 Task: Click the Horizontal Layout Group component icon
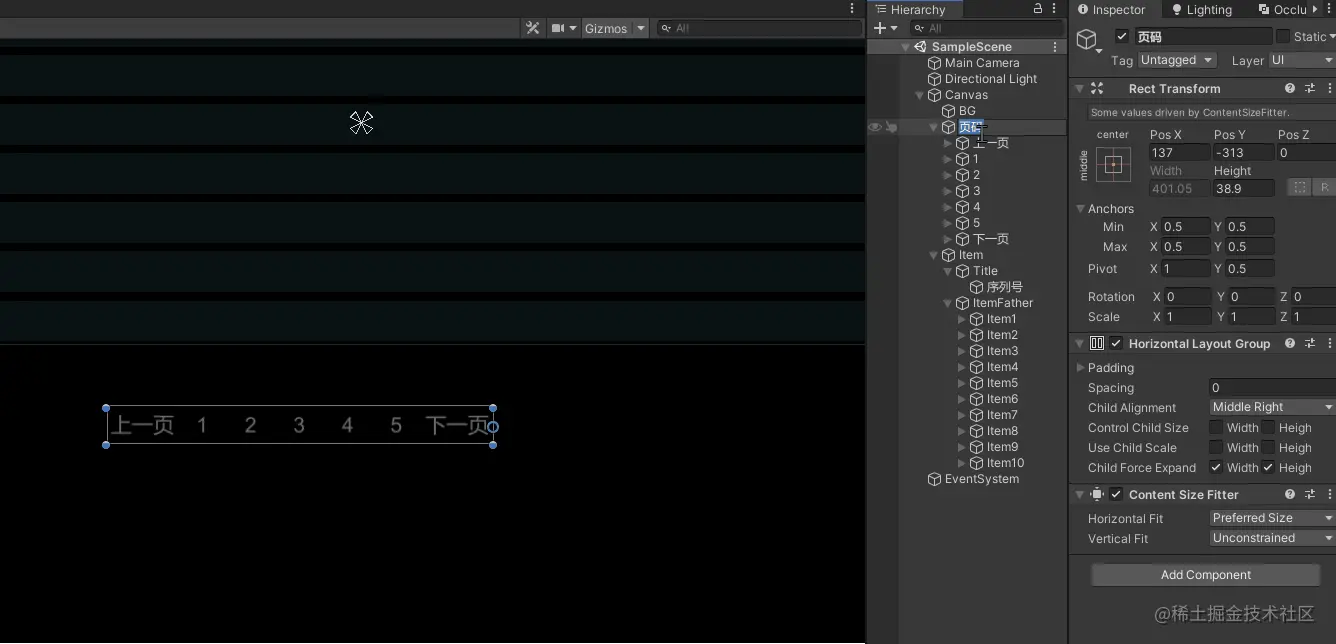coord(1097,343)
